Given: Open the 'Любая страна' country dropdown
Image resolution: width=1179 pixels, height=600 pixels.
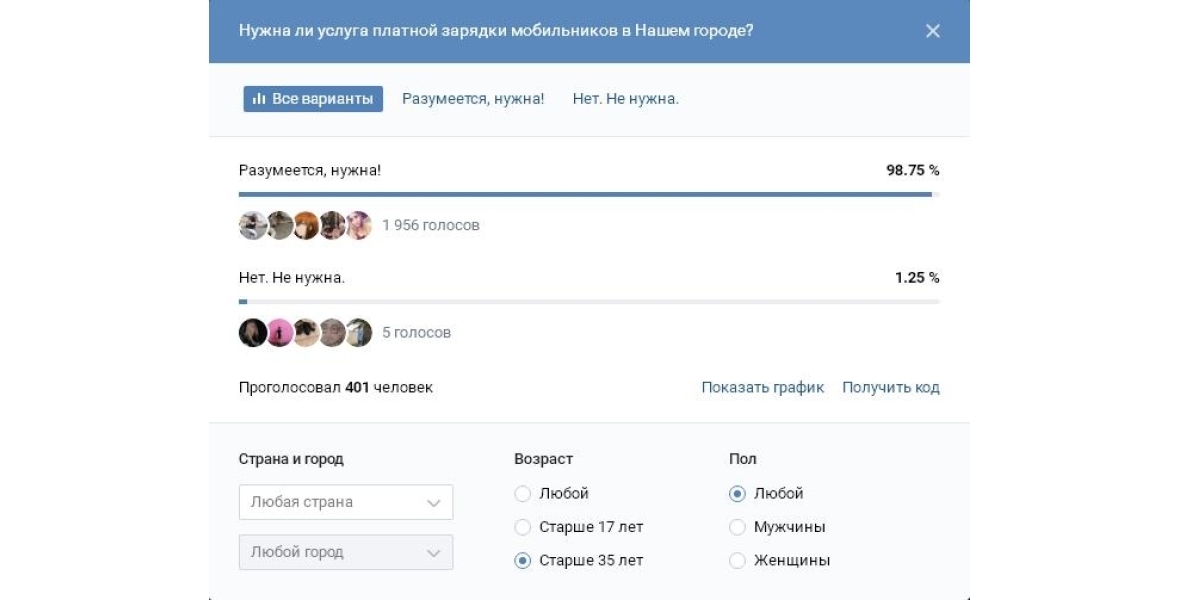Looking at the screenshot, I should coord(346,502).
